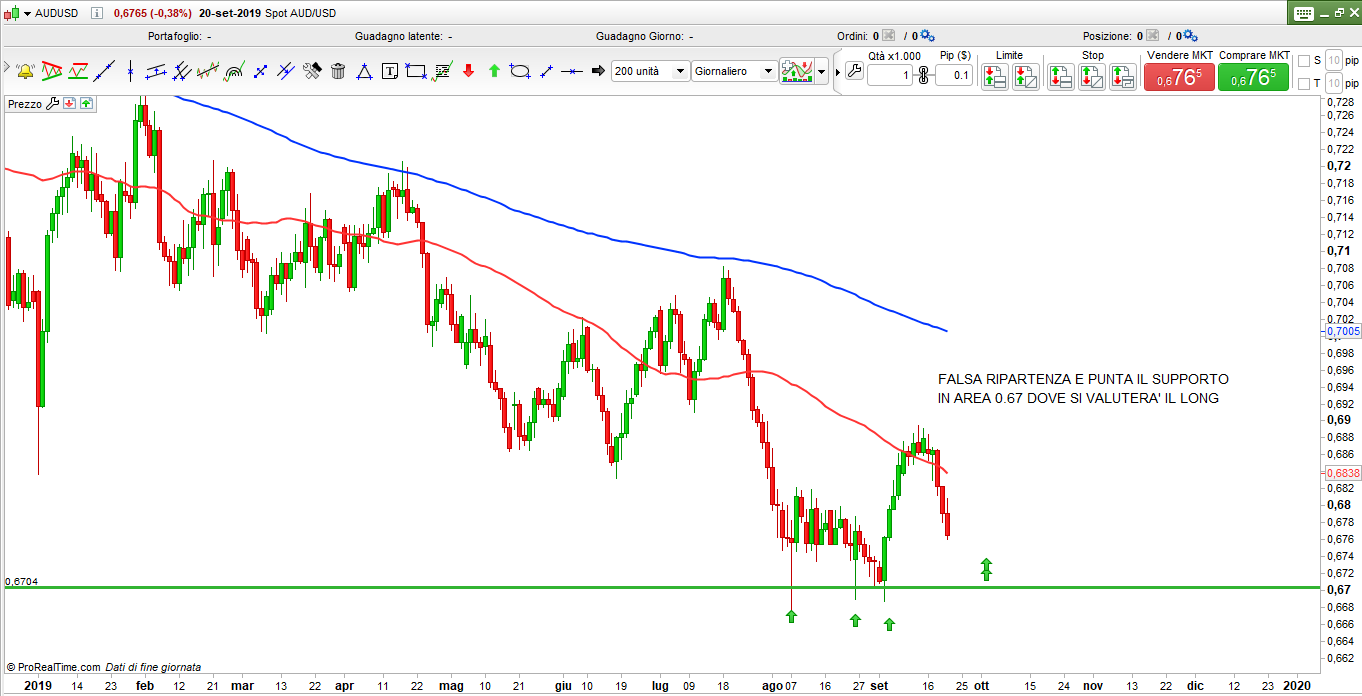Expand the chart style dropdown next to AUDUSD
Viewport: 1362px width, 696px height.
click(x=26, y=14)
